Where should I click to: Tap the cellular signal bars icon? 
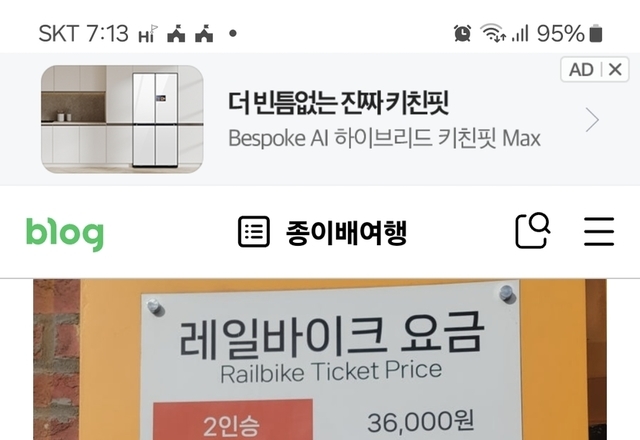520,33
